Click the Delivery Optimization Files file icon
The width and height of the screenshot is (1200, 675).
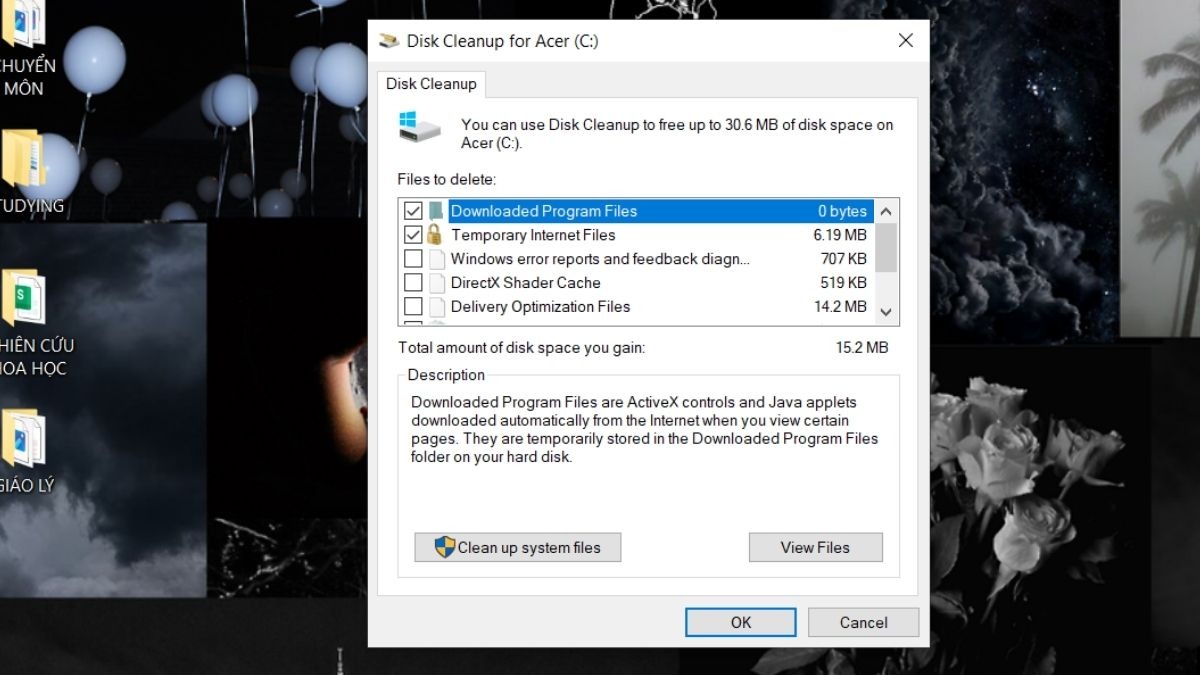coord(437,307)
